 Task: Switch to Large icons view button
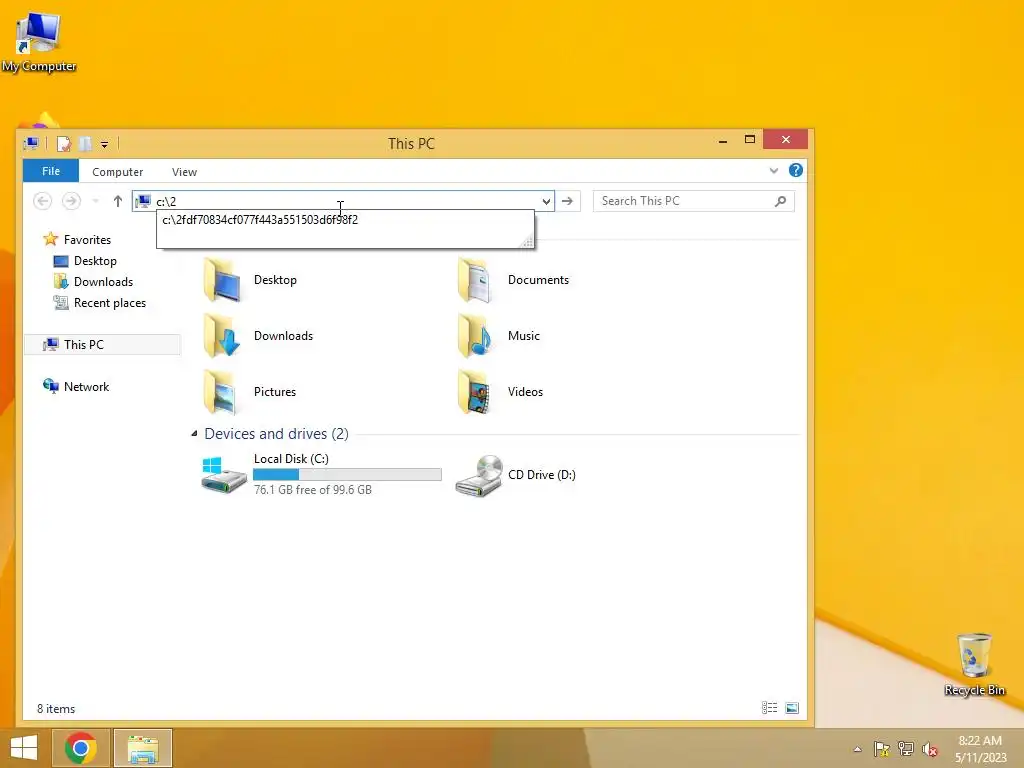[792, 708]
